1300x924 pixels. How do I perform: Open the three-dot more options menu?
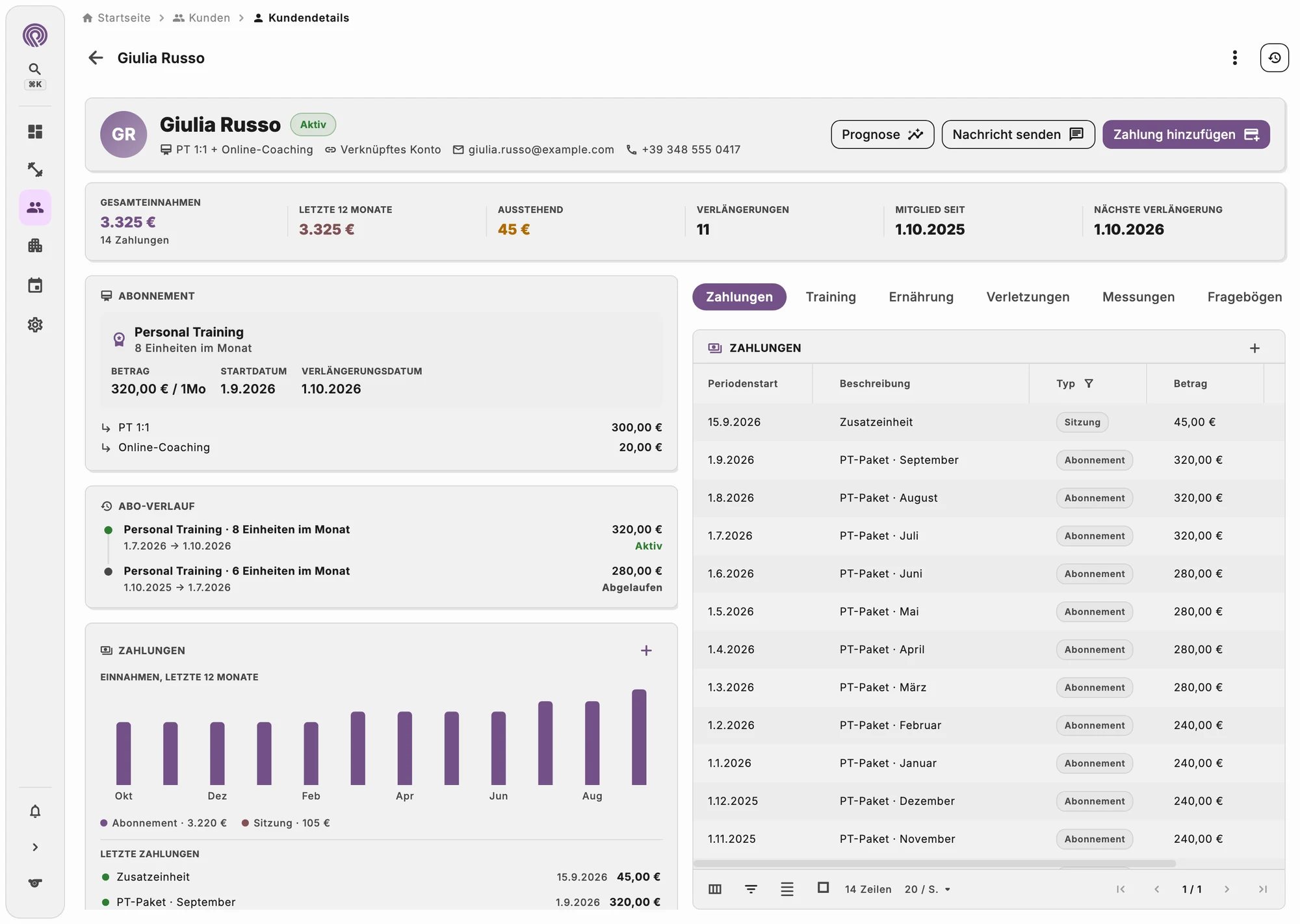click(1234, 58)
